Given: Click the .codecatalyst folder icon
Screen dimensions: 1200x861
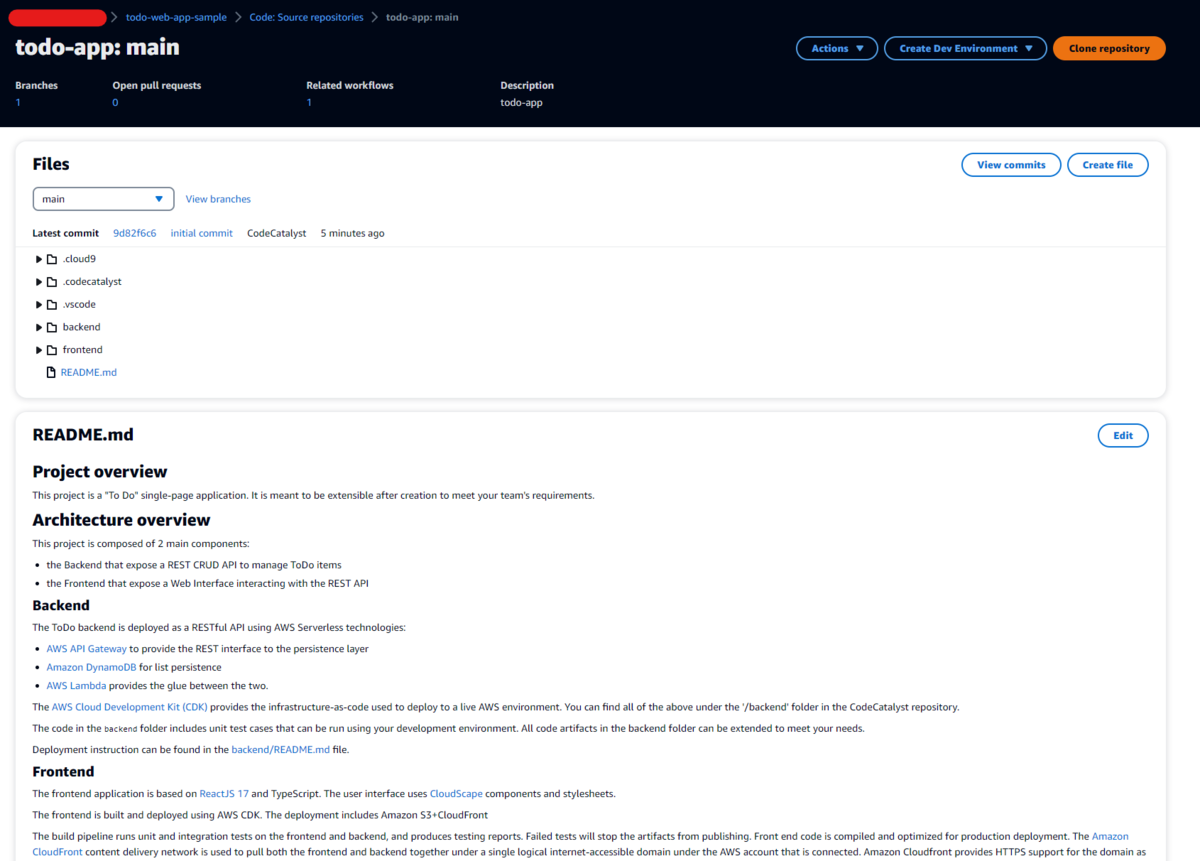Looking at the screenshot, I should coord(52,282).
